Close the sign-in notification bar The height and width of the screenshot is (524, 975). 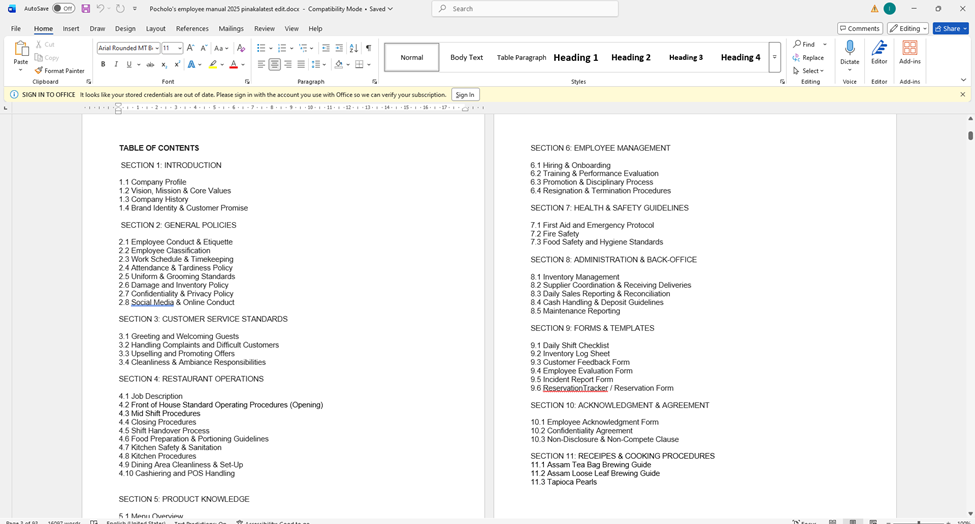coord(963,94)
